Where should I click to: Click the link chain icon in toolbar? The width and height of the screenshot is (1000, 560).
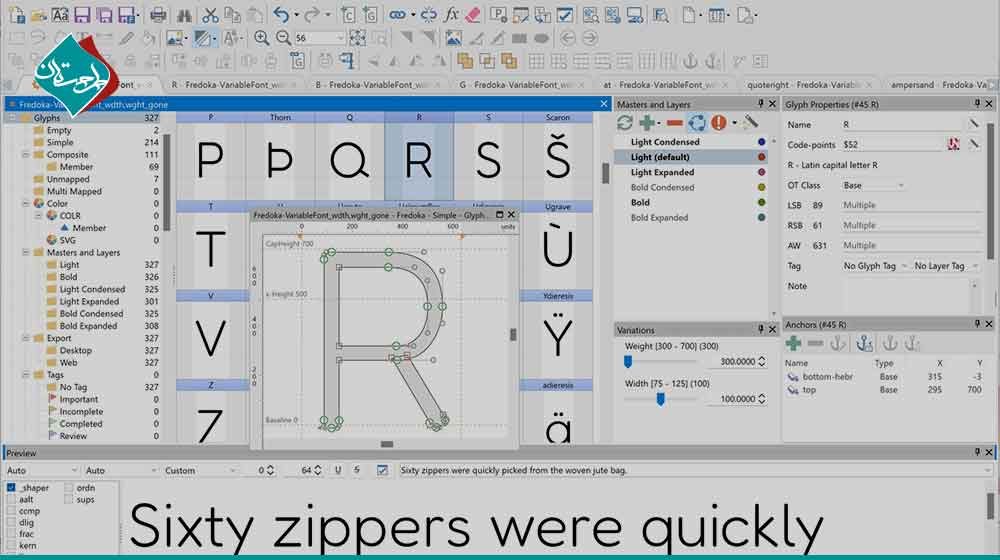(x=397, y=15)
